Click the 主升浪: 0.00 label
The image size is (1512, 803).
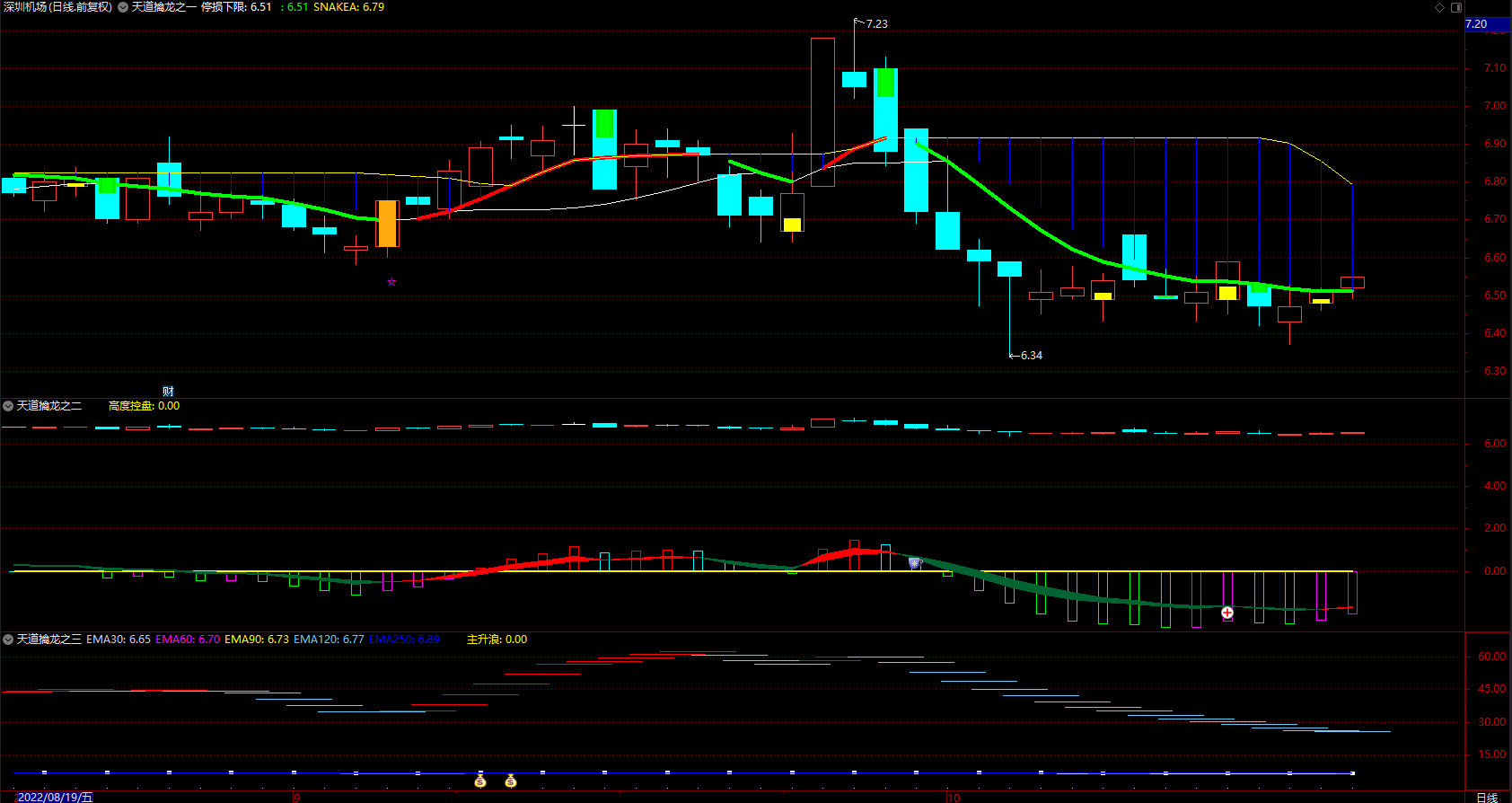[497, 640]
